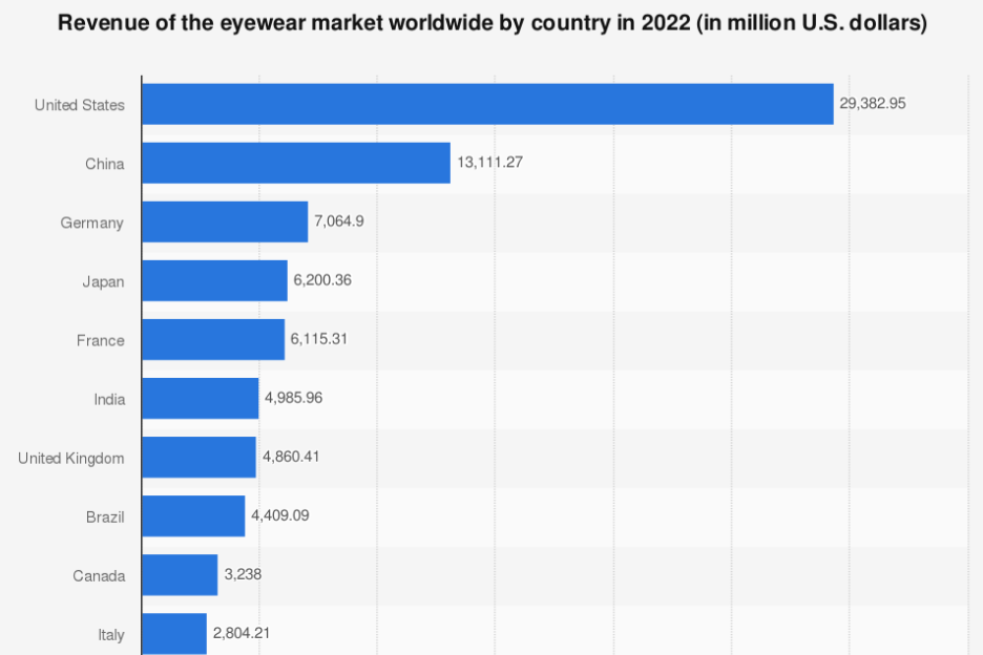Click the France revenue bar
983x655 pixels.
pos(213,340)
